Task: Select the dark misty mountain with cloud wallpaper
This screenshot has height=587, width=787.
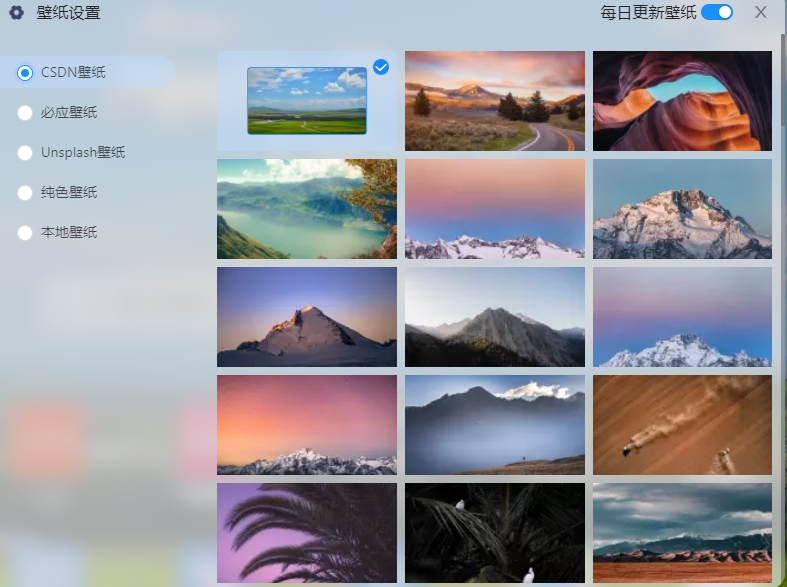Action: pyautogui.click(x=495, y=425)
